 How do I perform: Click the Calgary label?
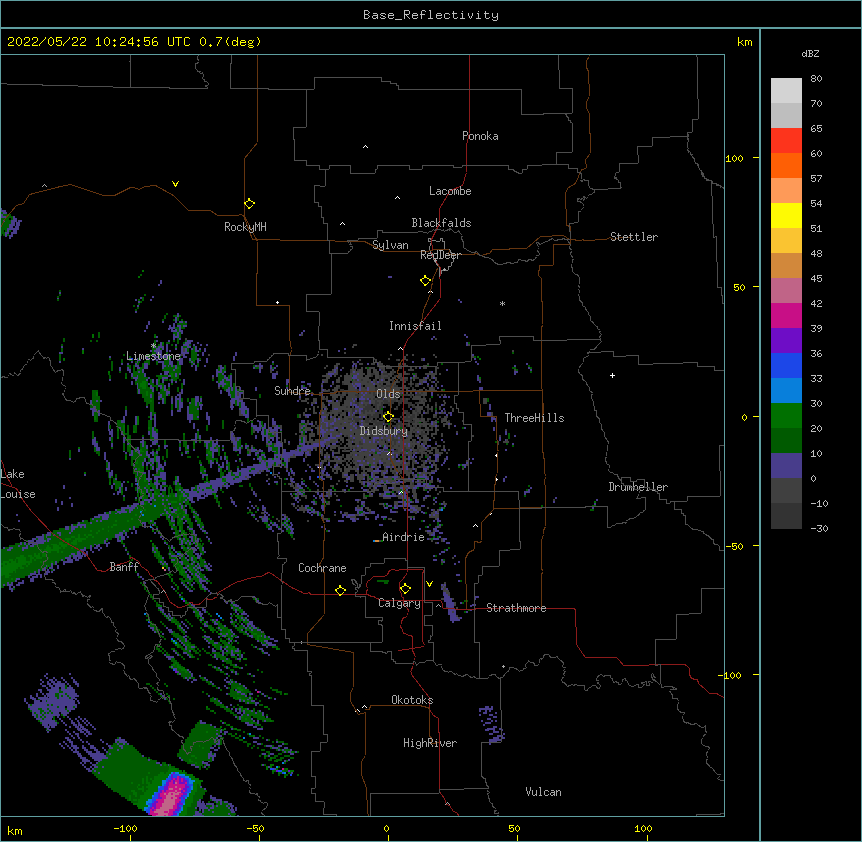click(399, 603)
